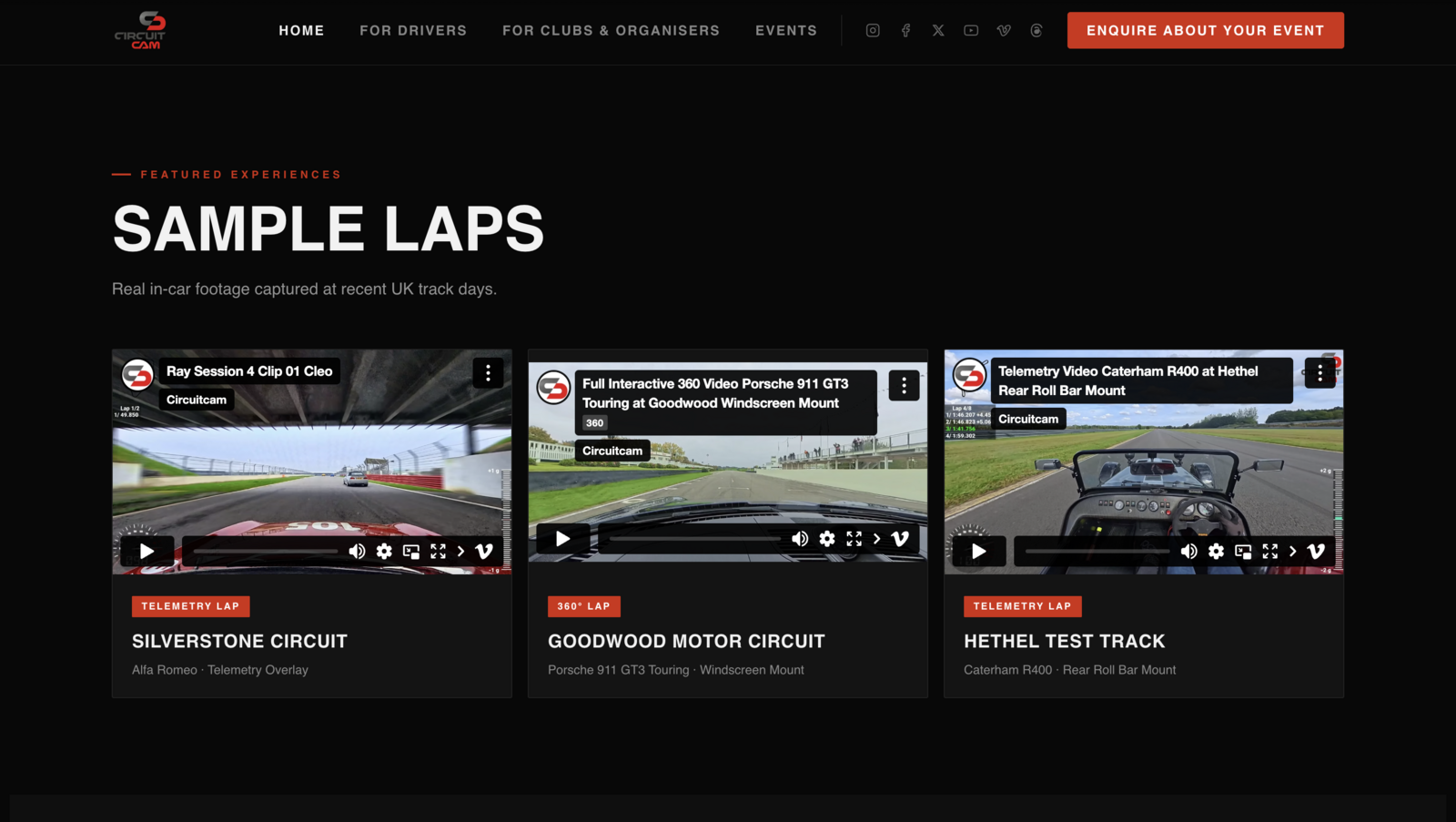Click 'Alfa Romeo · Telemetry Overlay' text
The height and width of the screenshot is (822, 1456).
(220, 670)
